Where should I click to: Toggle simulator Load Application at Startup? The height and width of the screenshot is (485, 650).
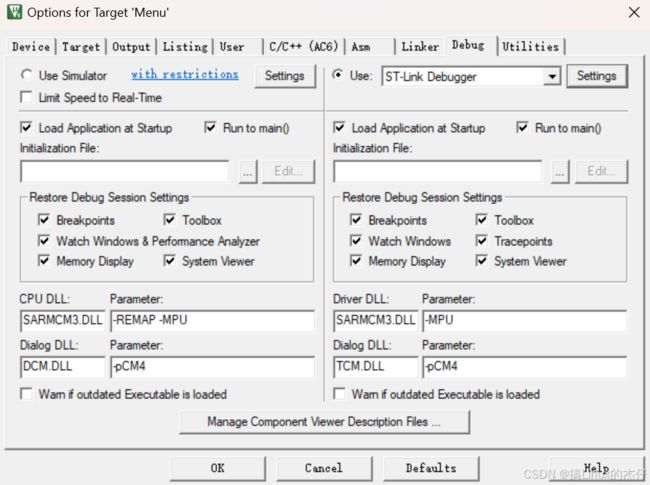tap(26, 128)
